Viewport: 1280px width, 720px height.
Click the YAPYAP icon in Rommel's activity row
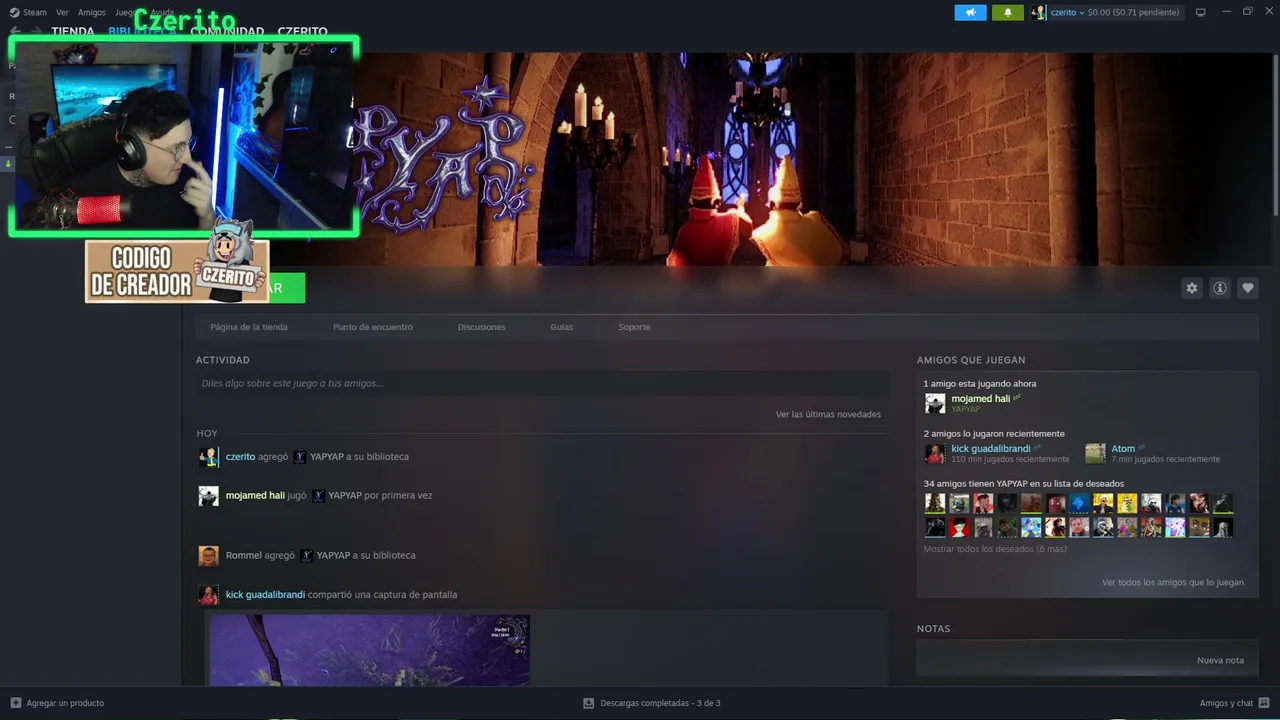click(307, 555)
